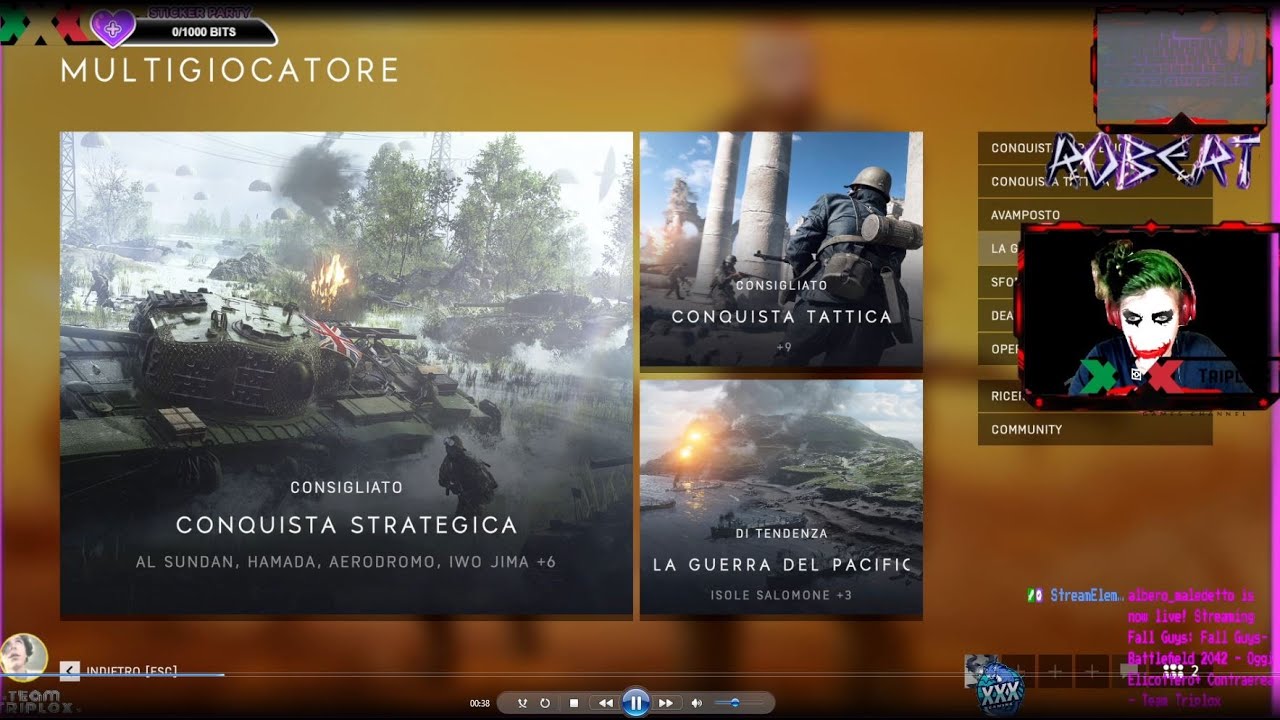Screen dimensions: 1280x720
Task: Fast-forward with the double-right-arrow button
Action: 665,703
